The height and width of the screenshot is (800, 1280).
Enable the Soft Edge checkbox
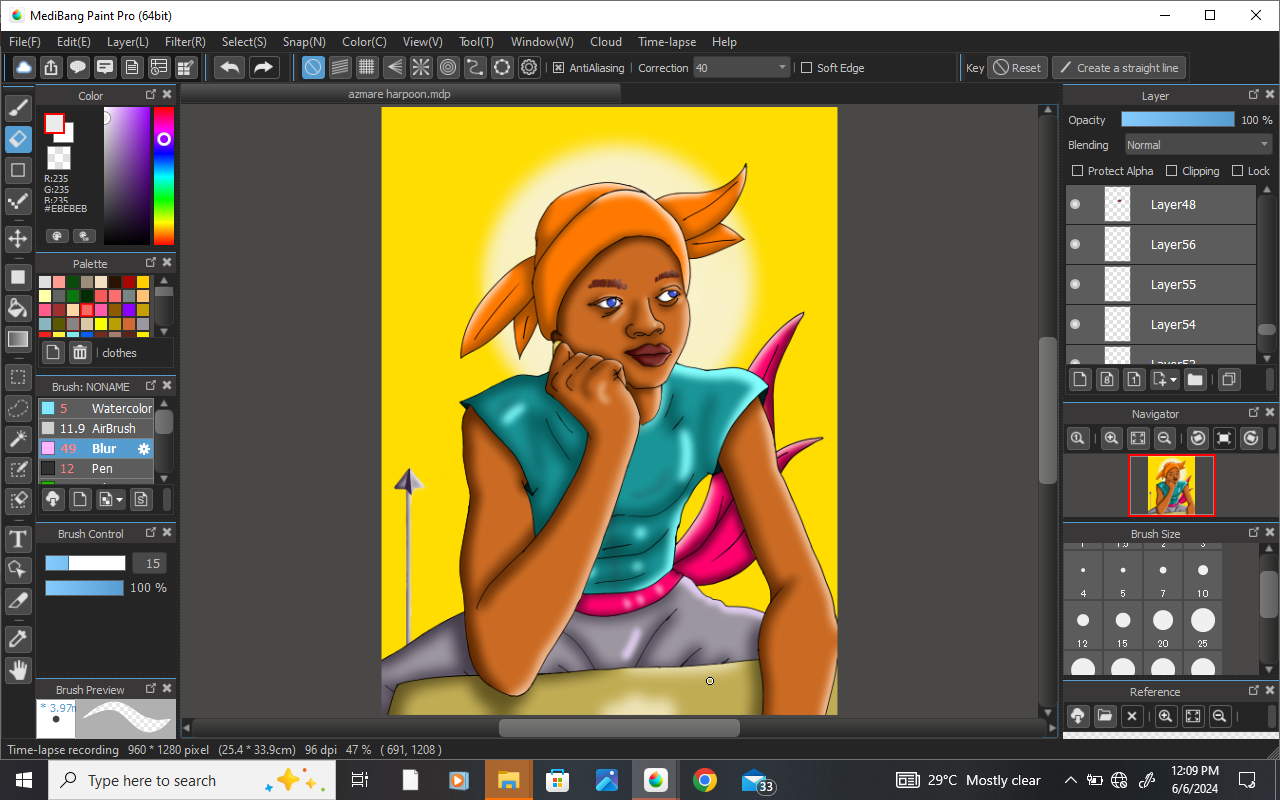tap(807, 68)
